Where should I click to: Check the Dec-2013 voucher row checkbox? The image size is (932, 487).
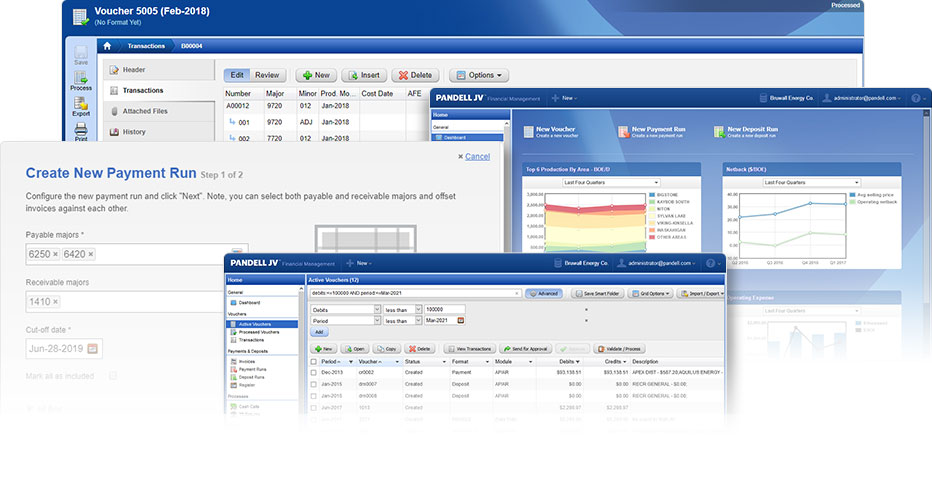click(x=314, y=373)
